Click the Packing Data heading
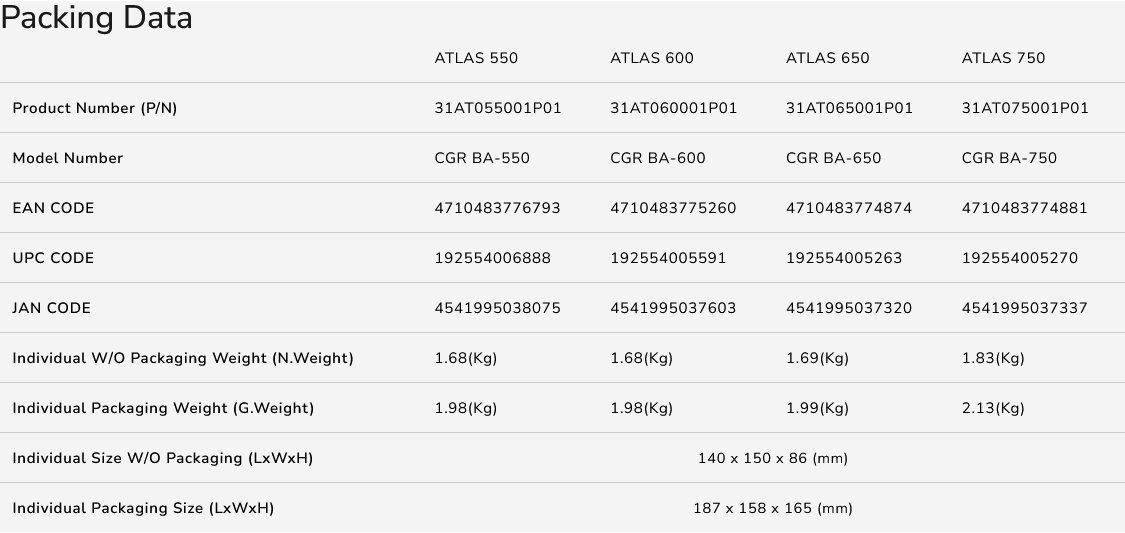This screenshot has width=1125, height=533. click(97, 19)
